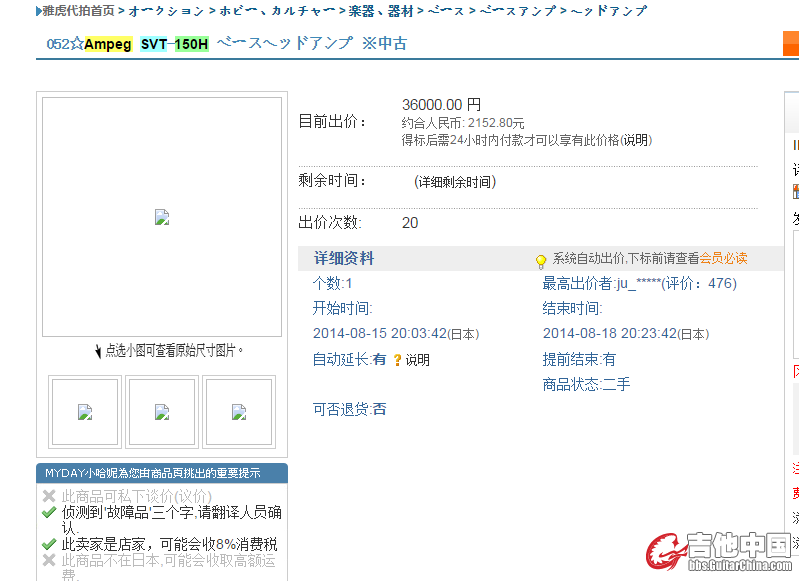Click the main product image placeholder

point(162,217)
